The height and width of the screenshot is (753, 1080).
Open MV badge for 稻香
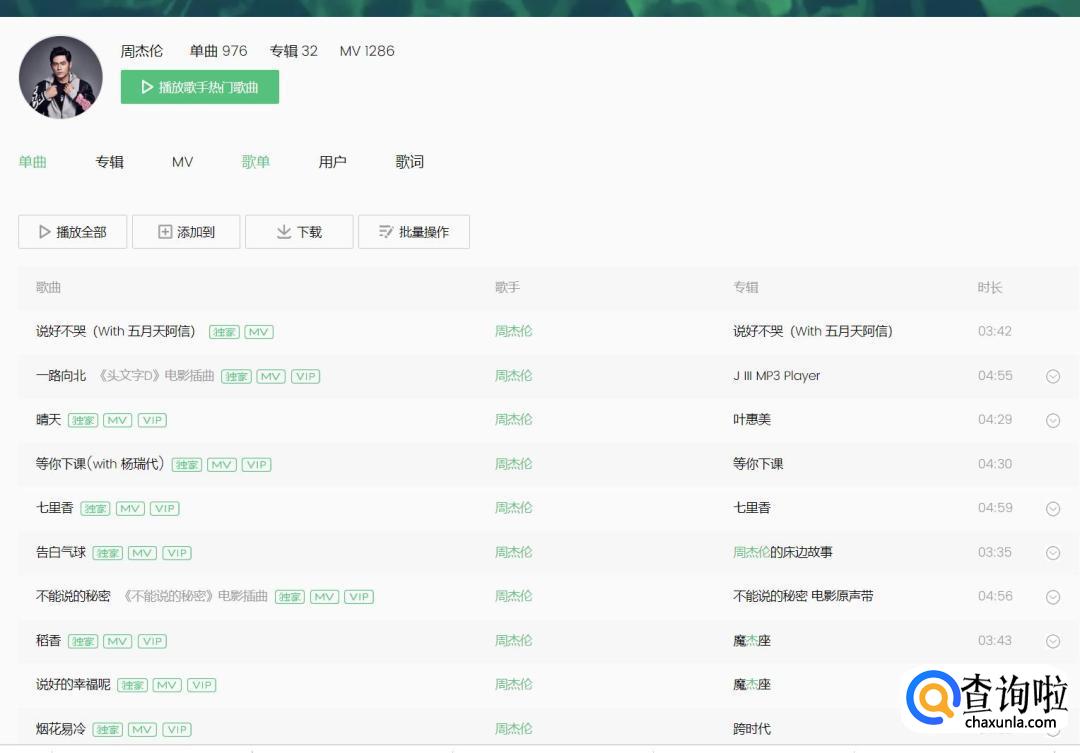[118, 641]
